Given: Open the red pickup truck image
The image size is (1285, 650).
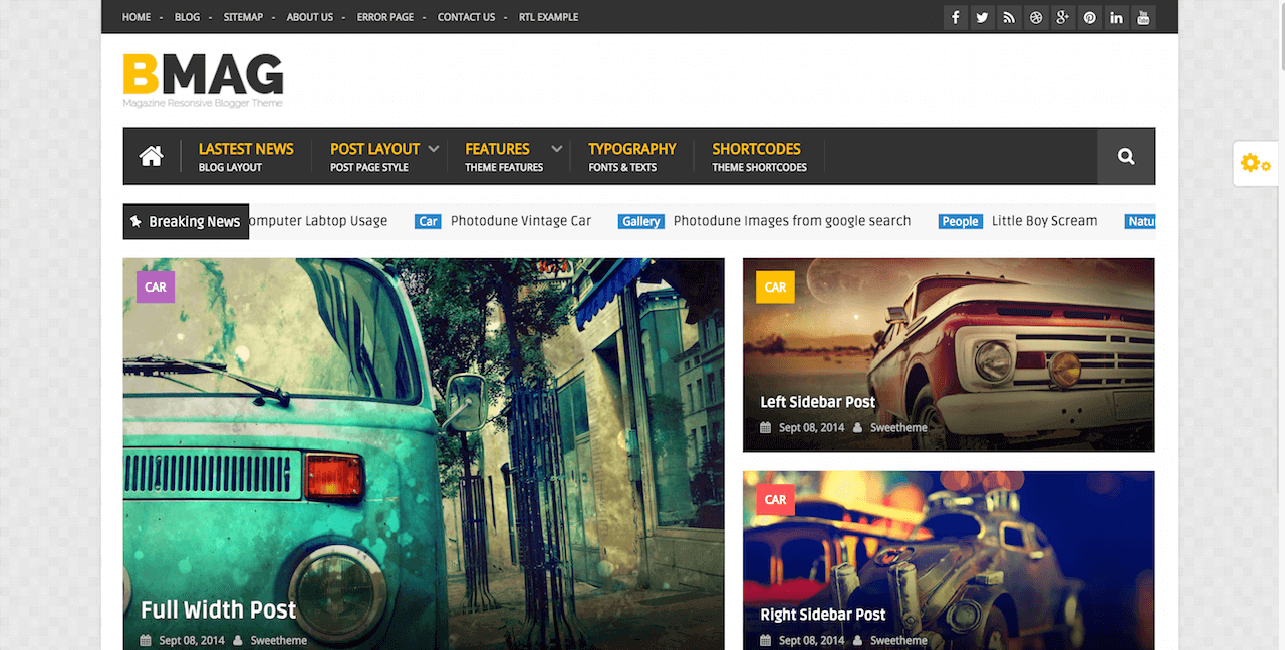Looking at the screenshot, I should (x=948, y=355).
